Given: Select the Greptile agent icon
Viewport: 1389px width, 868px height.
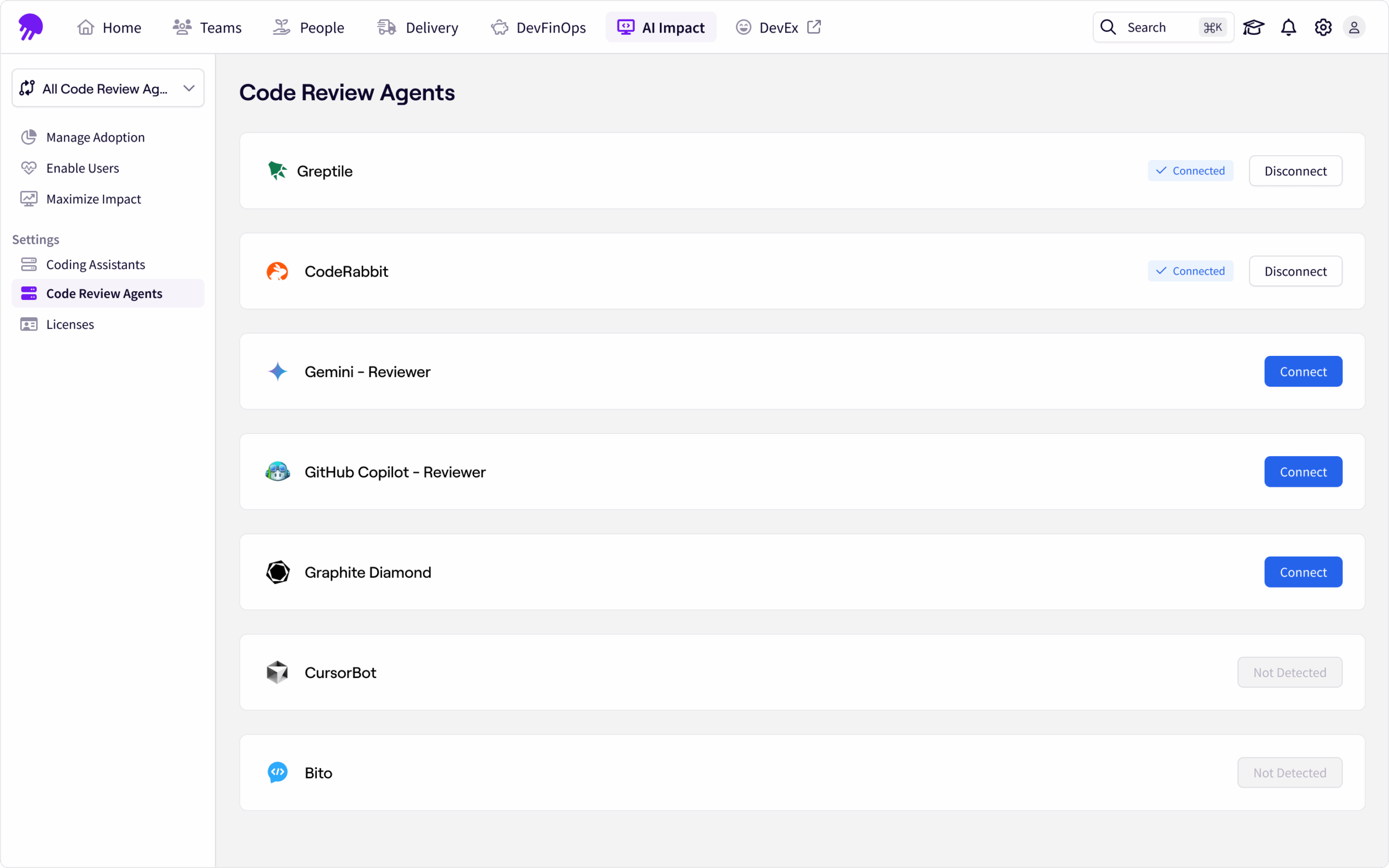Looking at the screenshot, I should tap(278, 170).
